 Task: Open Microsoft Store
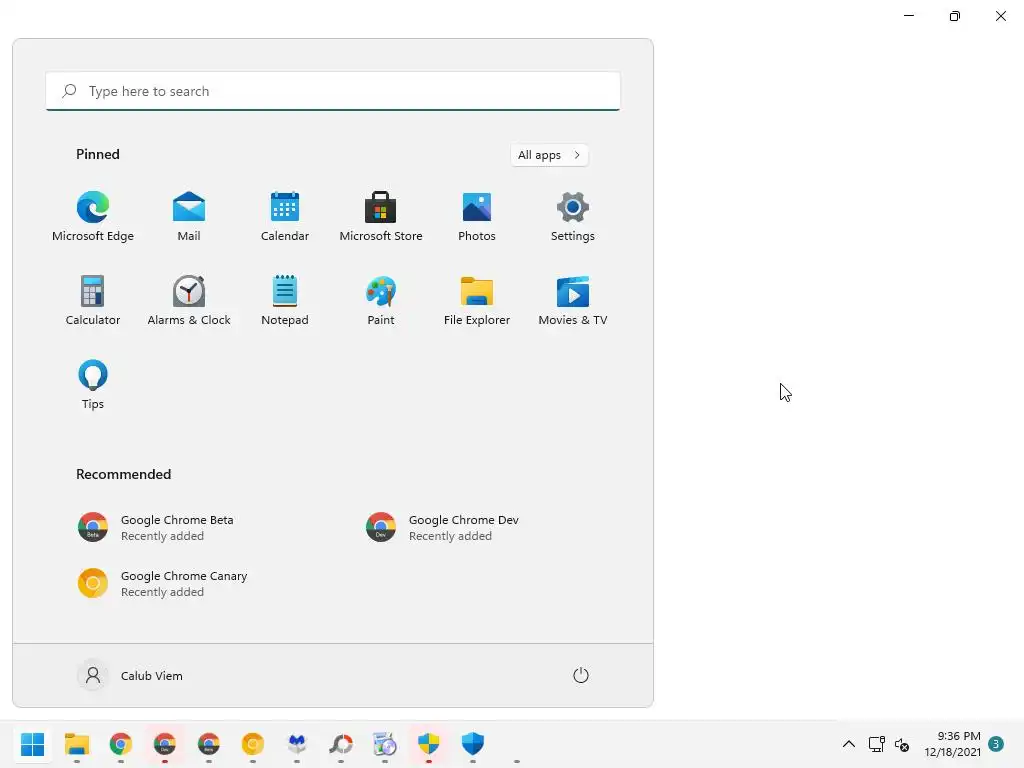tap(381, 217)
